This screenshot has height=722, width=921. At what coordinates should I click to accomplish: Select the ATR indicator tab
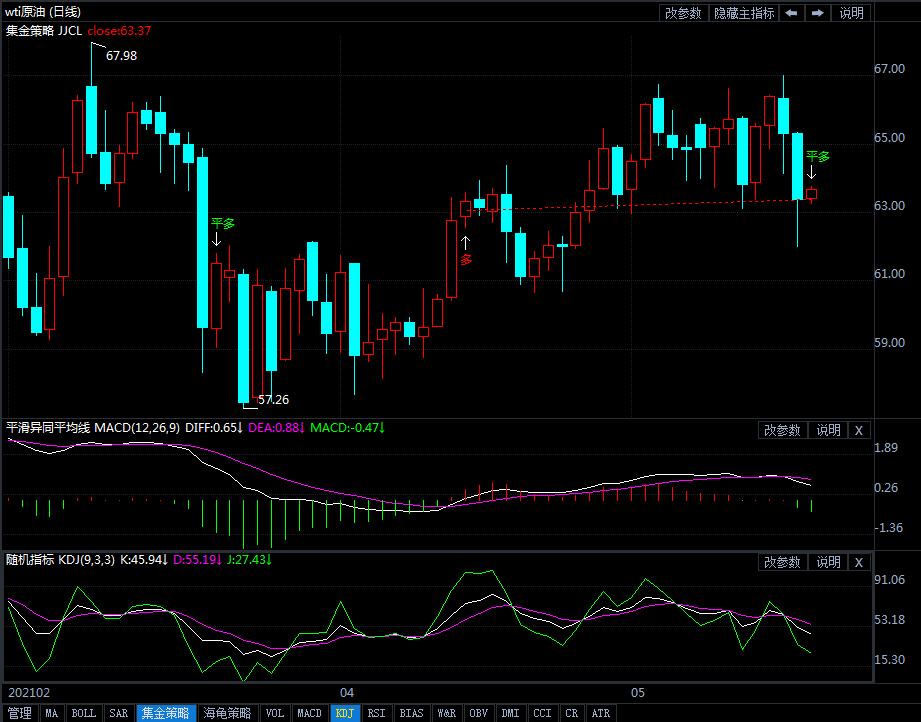pyautogui.click(x=600, y=713)
